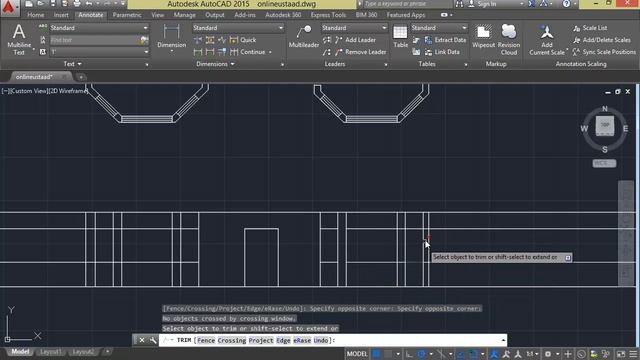Toggle MODEL space button in status bar

[x=357, y=354]
